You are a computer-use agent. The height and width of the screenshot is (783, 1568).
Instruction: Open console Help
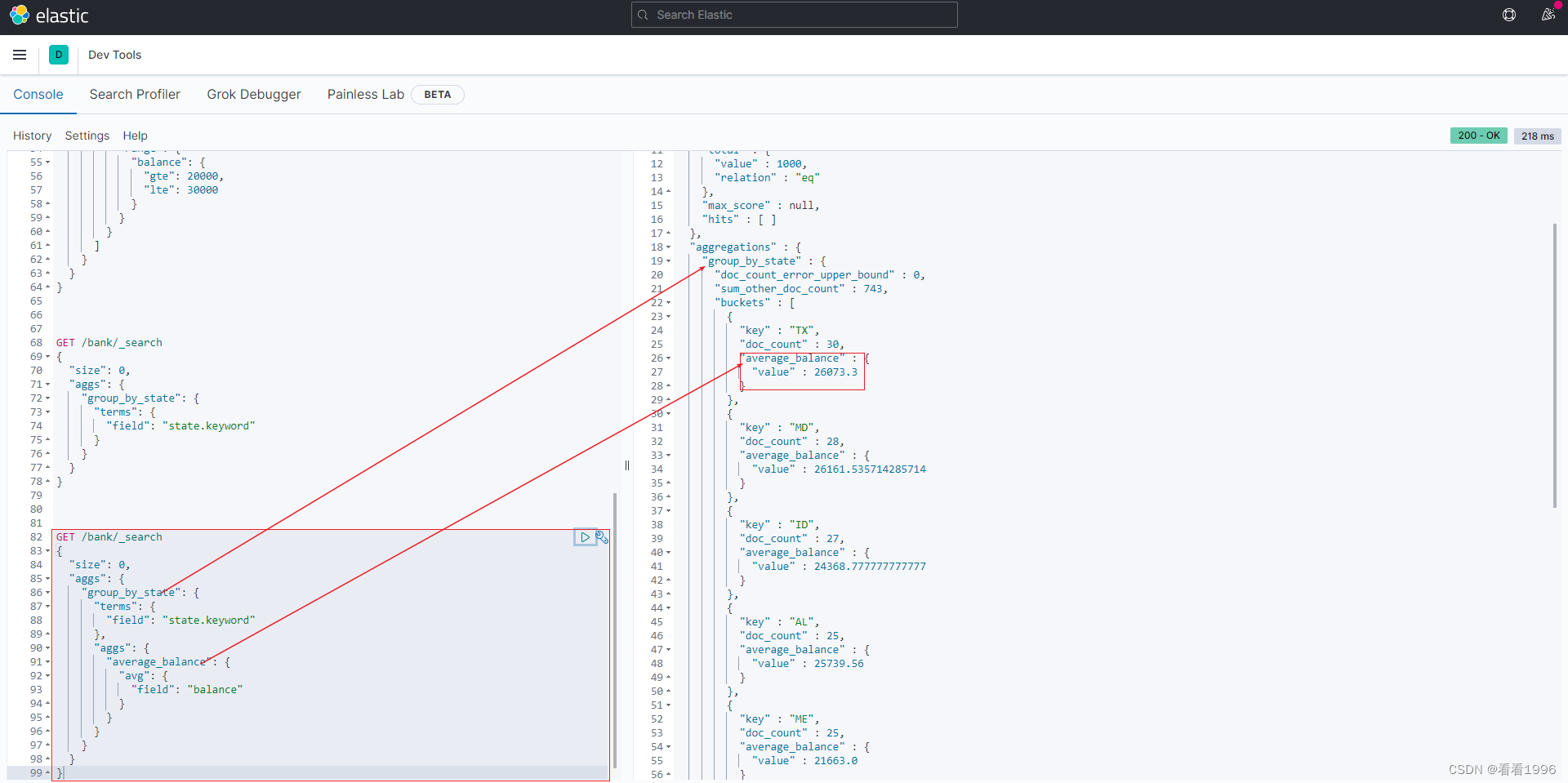click(x=135, y=136)
